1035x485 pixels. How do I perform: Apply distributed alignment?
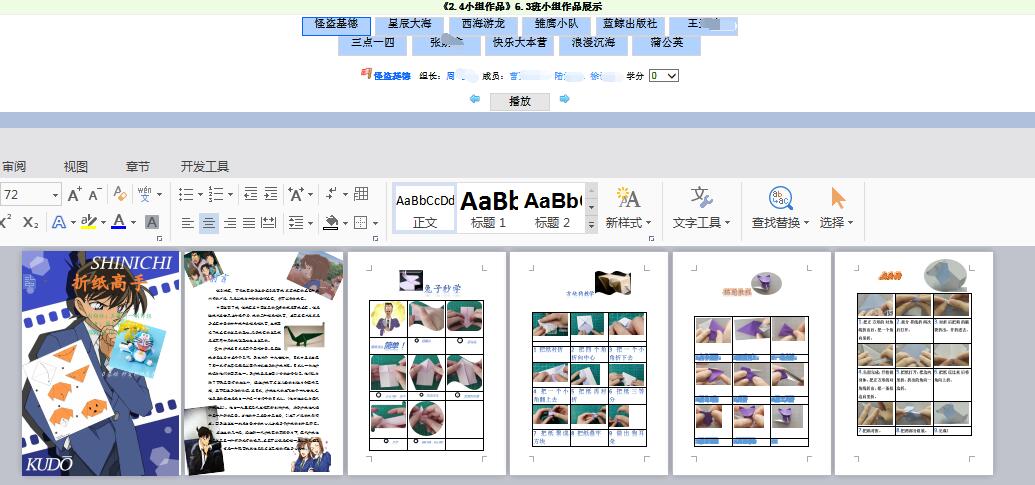269,223
